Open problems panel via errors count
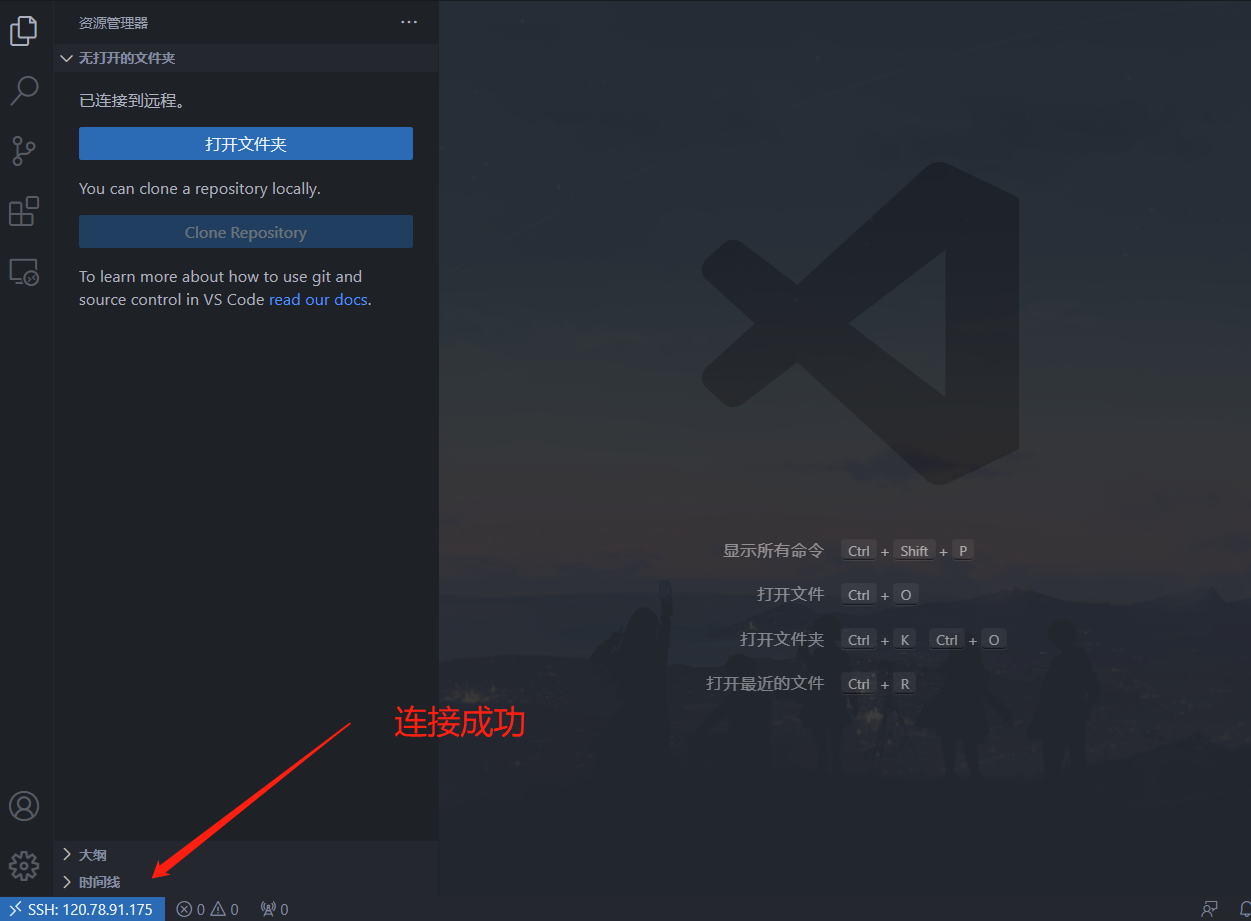This screenshot has width=1251, height=921. pyautogui.click(x=190, y=909)
